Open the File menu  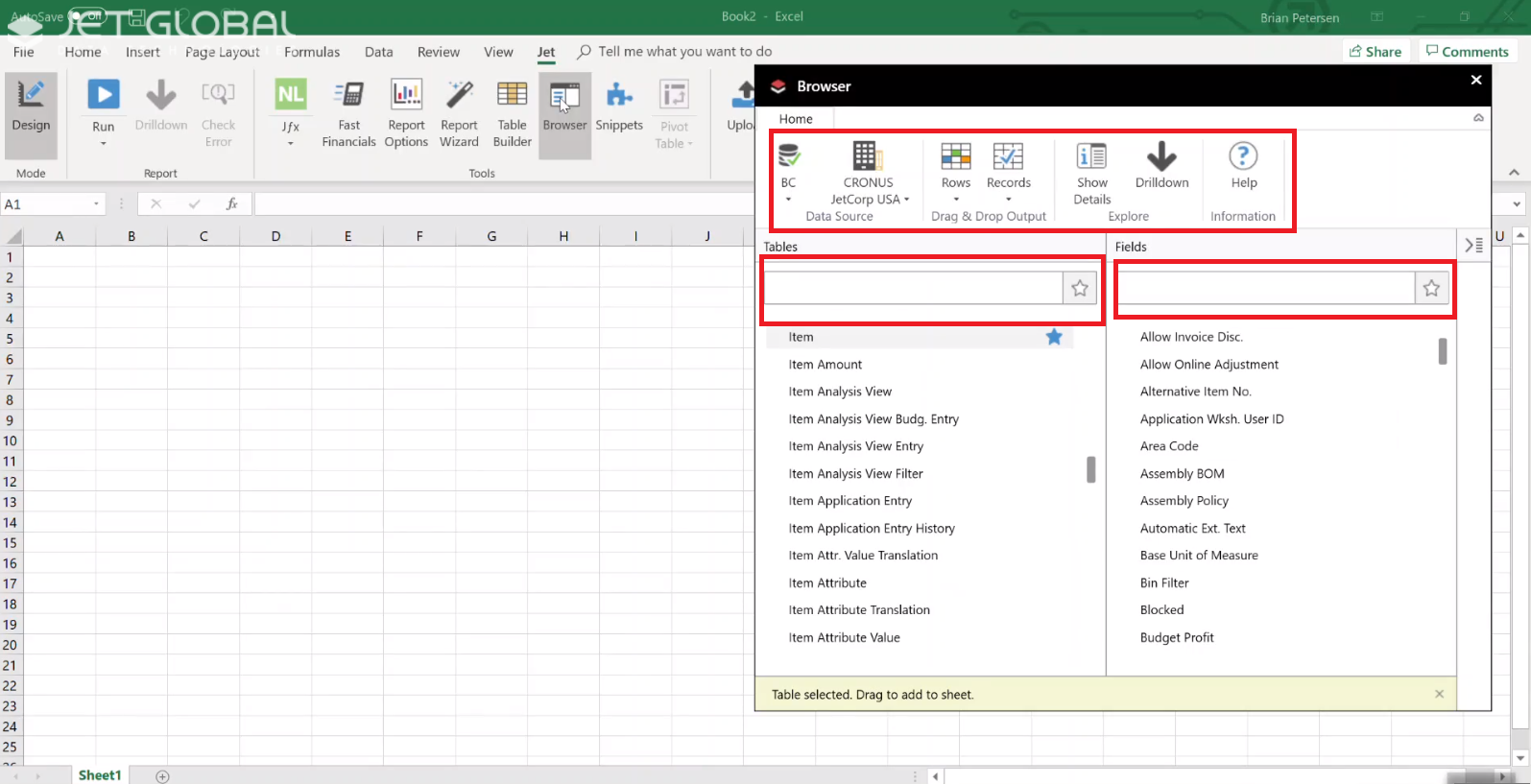click(24, 52)
